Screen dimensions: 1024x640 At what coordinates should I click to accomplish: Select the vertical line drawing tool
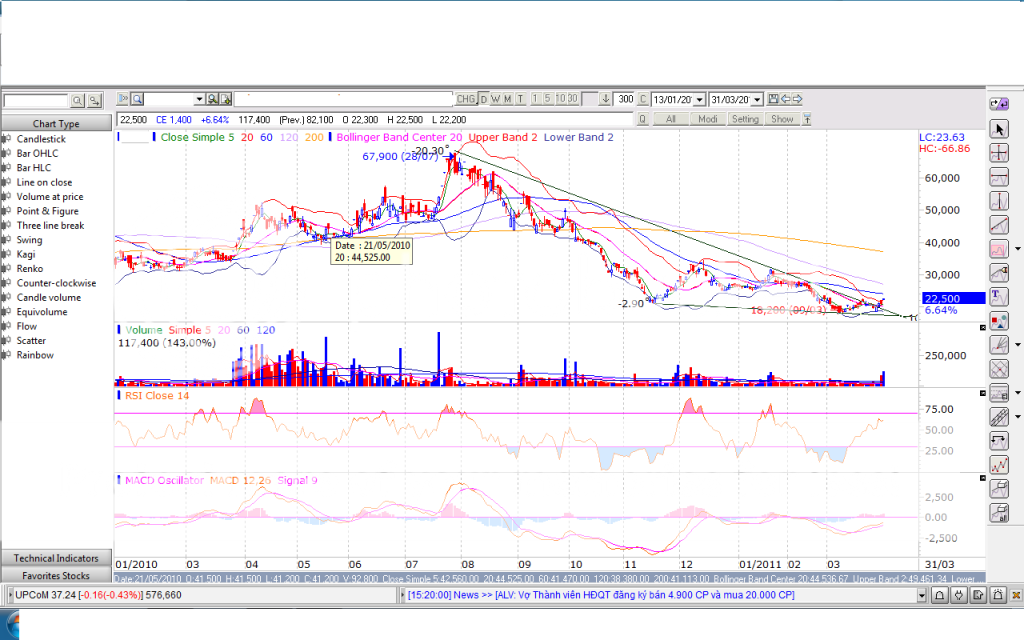[998, 201]
